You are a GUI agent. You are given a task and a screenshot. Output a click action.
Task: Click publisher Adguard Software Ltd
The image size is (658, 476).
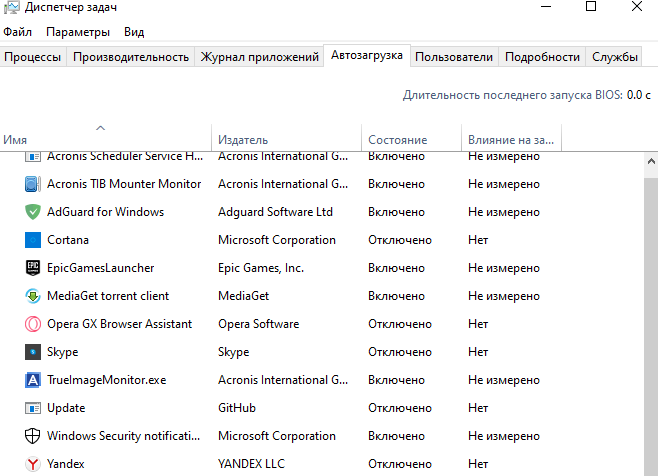pos(275,212)
